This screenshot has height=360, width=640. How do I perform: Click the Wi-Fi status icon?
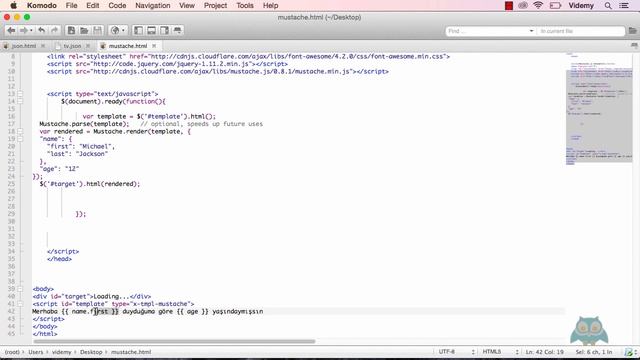click(x=538, y=5)
